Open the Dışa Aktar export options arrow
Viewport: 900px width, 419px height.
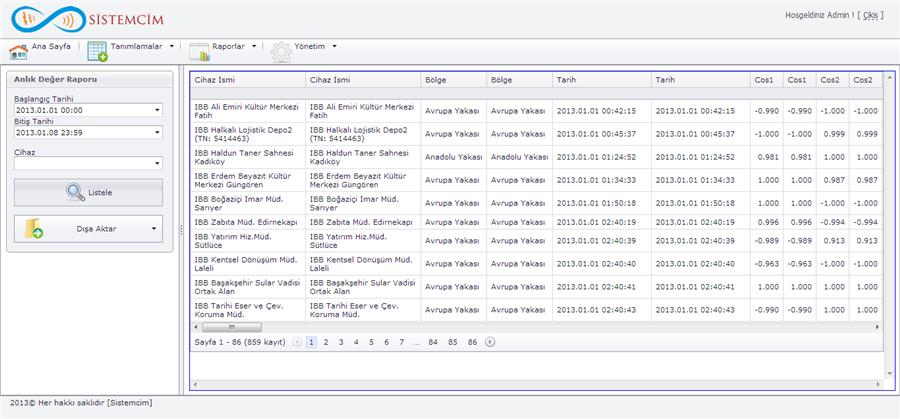pos(154,229)
